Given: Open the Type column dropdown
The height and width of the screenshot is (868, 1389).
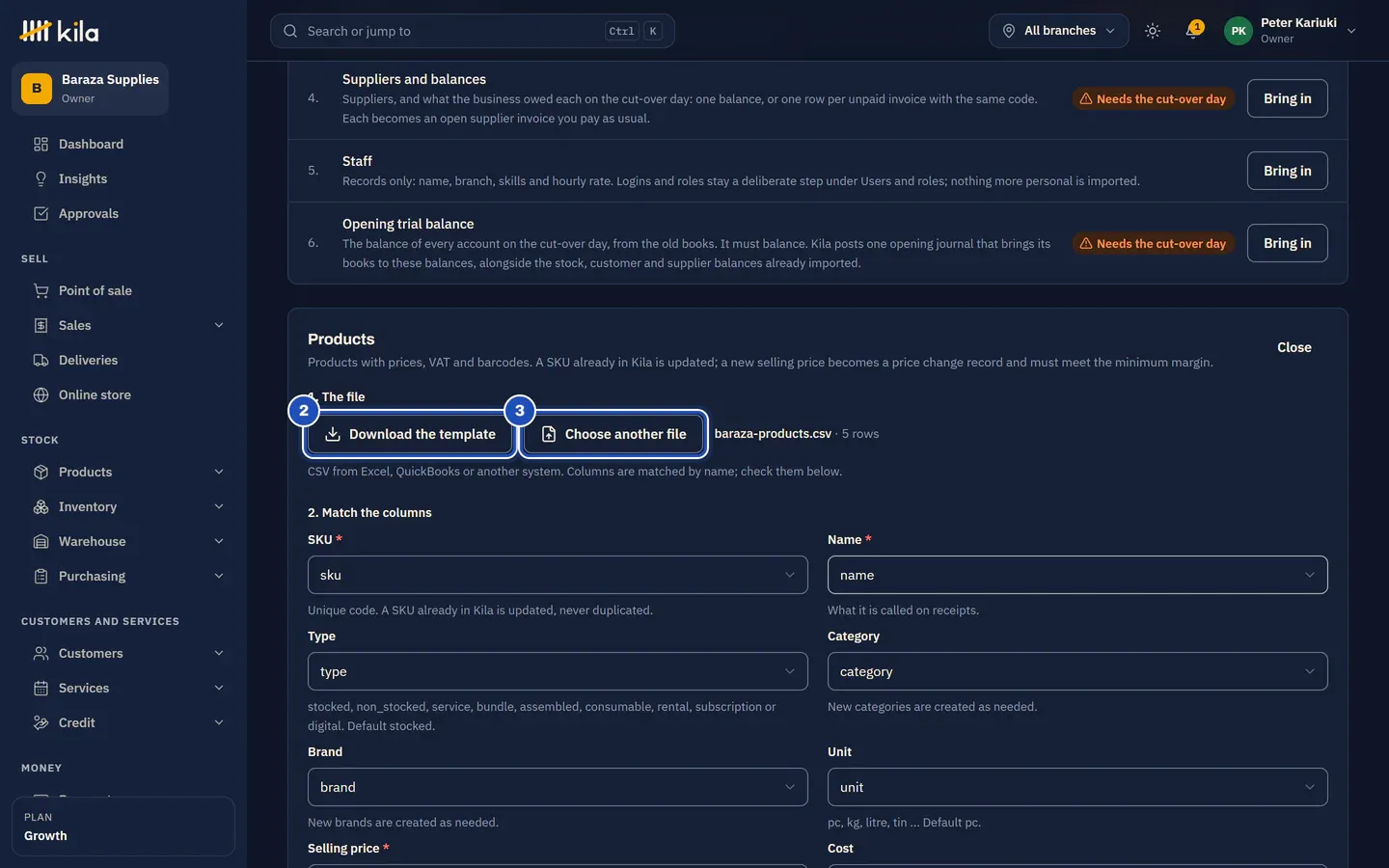Looking at the screenshot, I should 558,671.
